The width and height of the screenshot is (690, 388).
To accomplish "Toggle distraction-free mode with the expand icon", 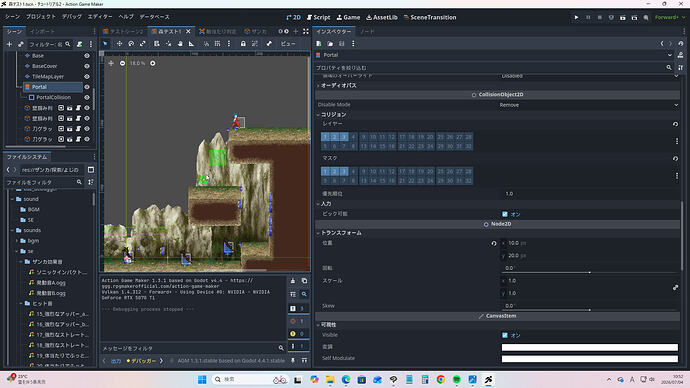I will 306,32.
